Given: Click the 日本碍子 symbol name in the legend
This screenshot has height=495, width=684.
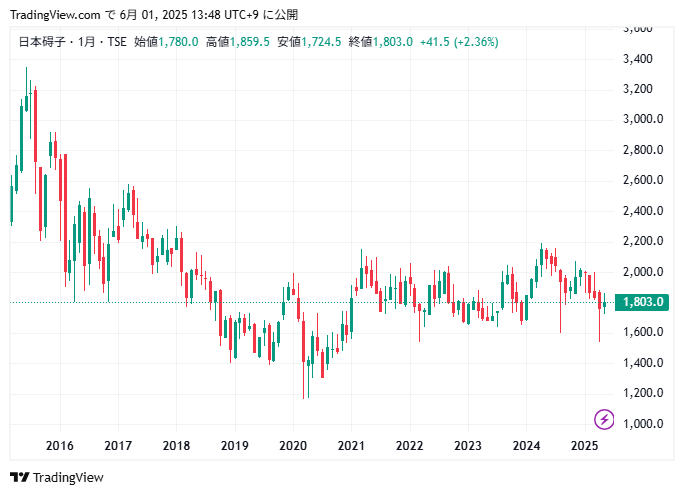Looking at the screenshot, I should (42, 42).
